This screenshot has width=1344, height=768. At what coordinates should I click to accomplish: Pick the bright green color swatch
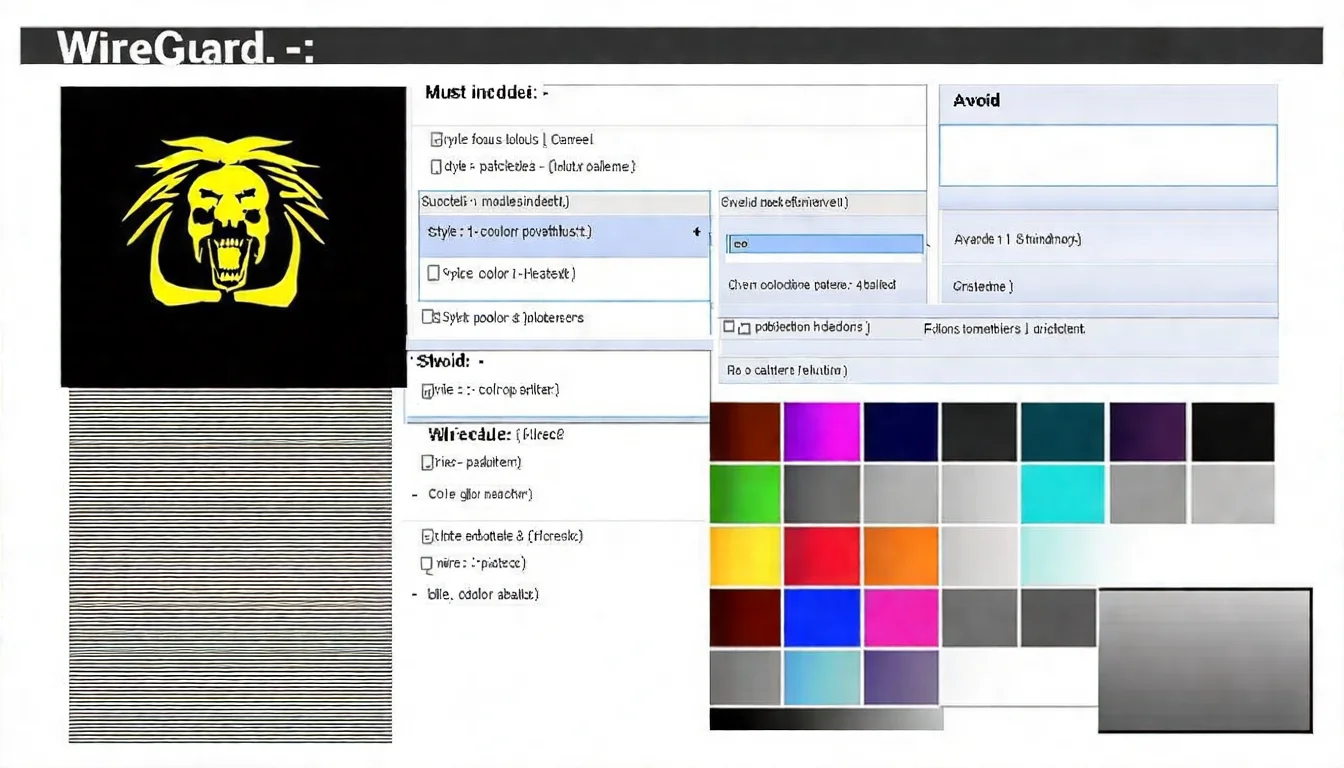tap(745, 493)
